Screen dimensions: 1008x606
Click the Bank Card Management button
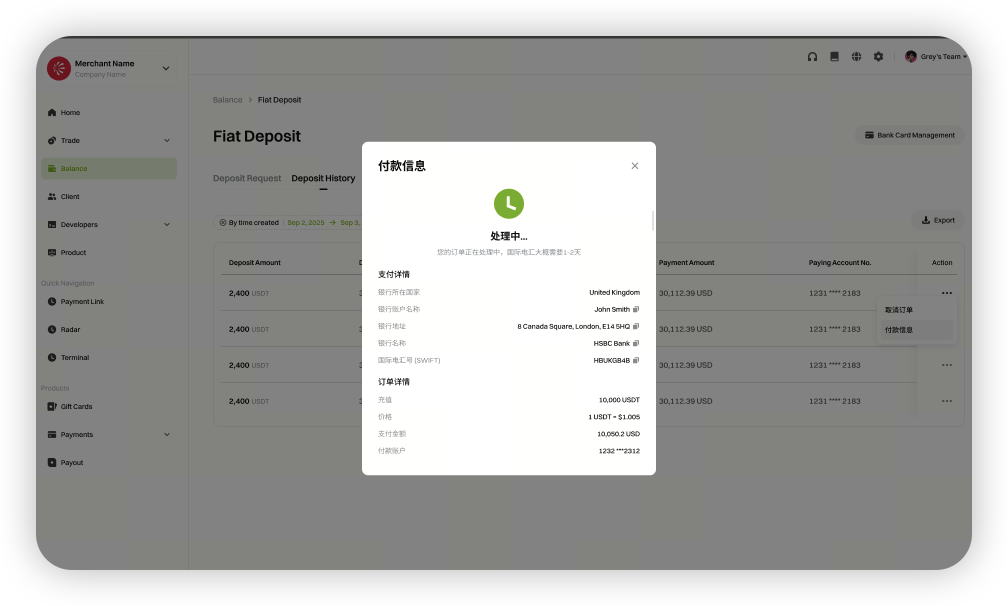[x=909, y=135]
